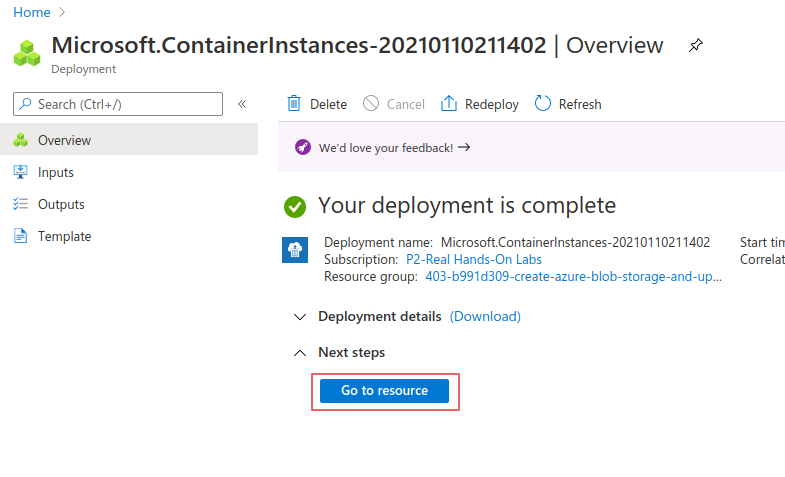
Task: Click the 'Resource group:' label
Action: coord(370,276)
